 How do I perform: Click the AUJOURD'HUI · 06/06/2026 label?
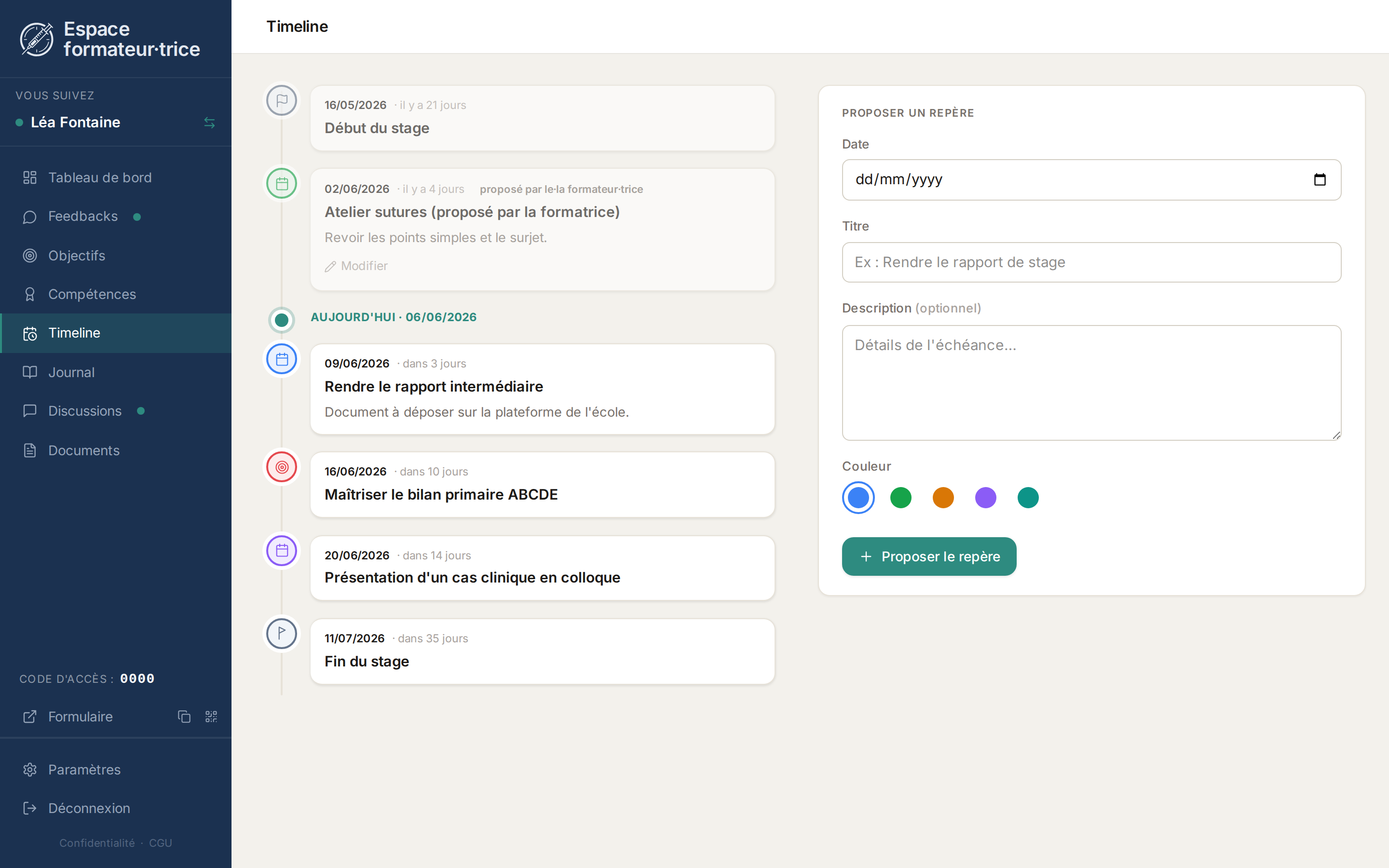coord(393,317)
